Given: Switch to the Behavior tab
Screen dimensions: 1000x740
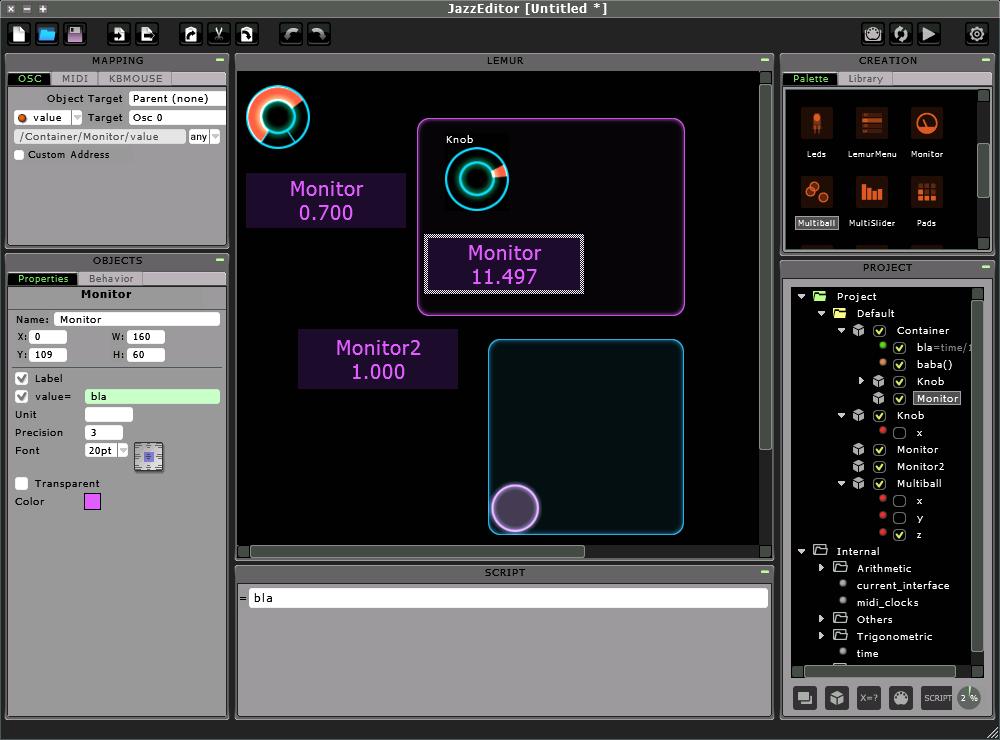Looking at the screenshot, I should pos(111,279).
